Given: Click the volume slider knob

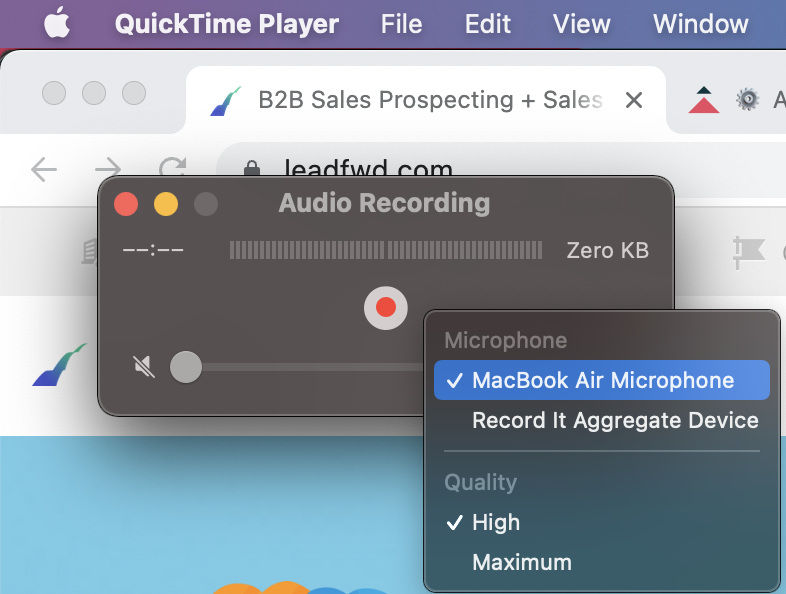Looking at the screenshot, I should coord(186,367).
